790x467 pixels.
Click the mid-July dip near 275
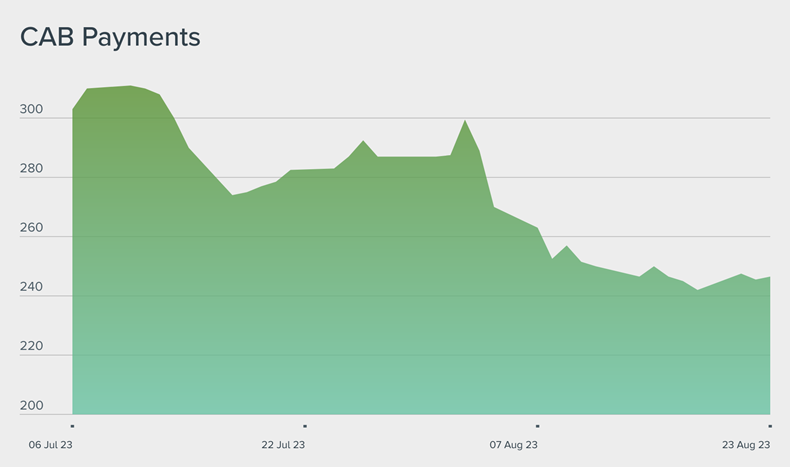(232, 194)
